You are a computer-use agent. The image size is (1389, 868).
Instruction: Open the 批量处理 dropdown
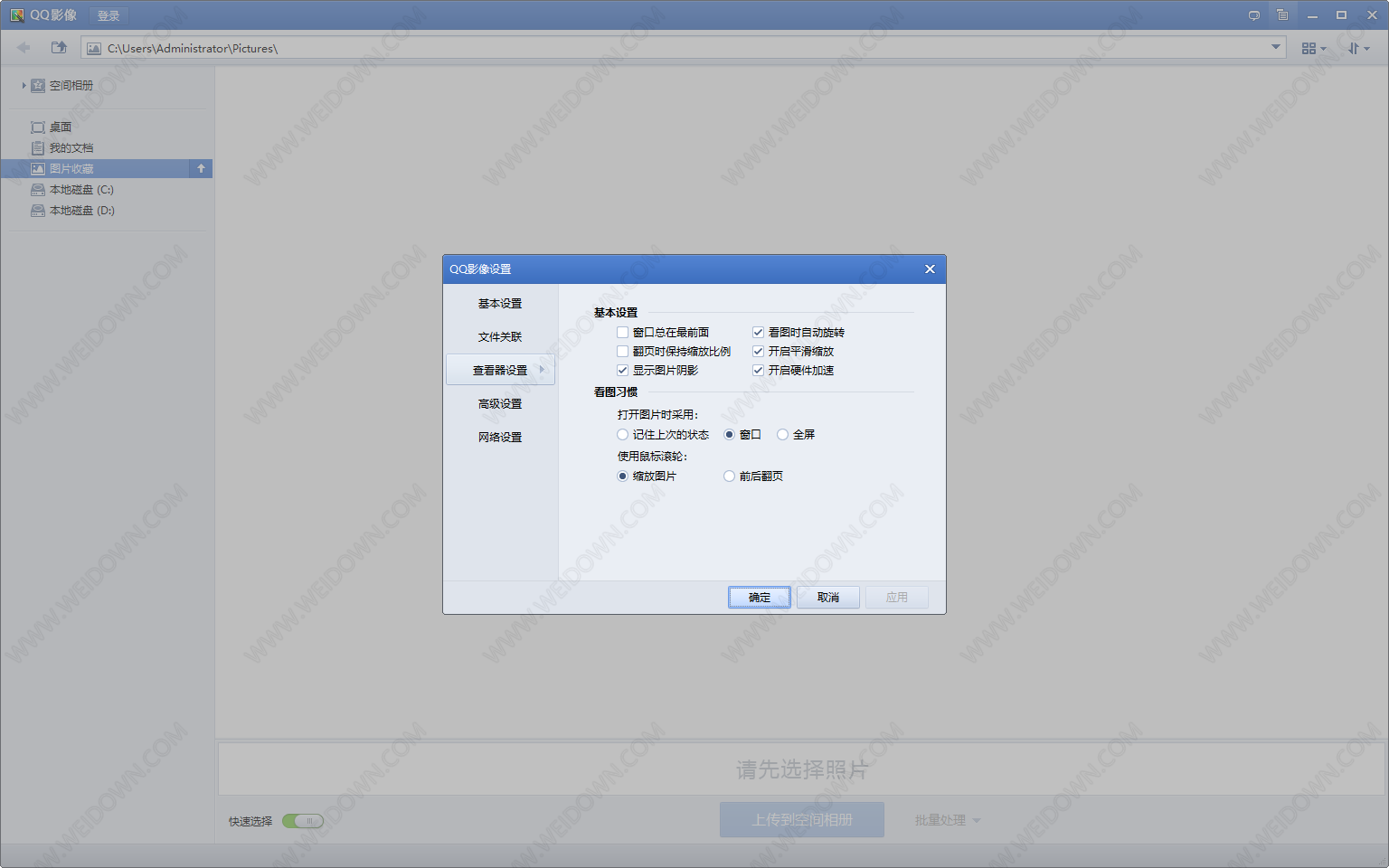(948, 820)
